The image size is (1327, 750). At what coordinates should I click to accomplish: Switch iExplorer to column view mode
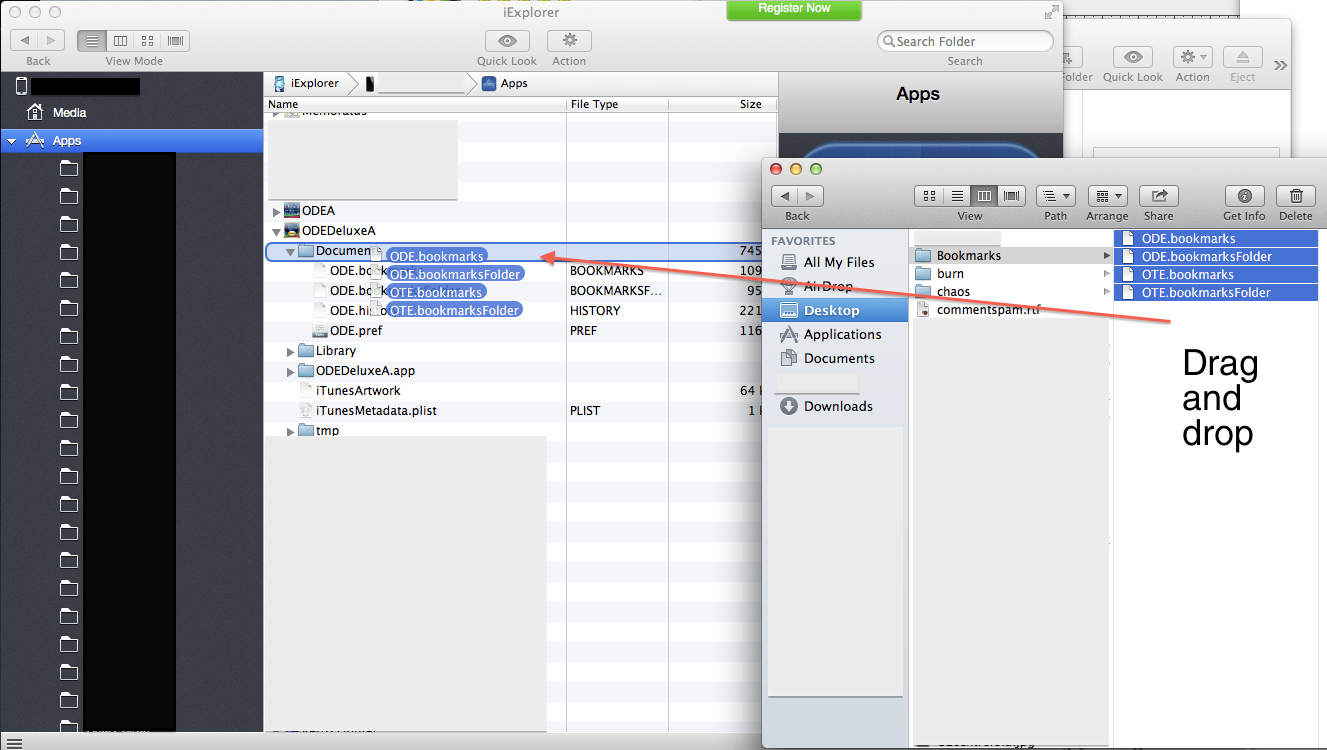pyautogui.click(x=120, y=41)
